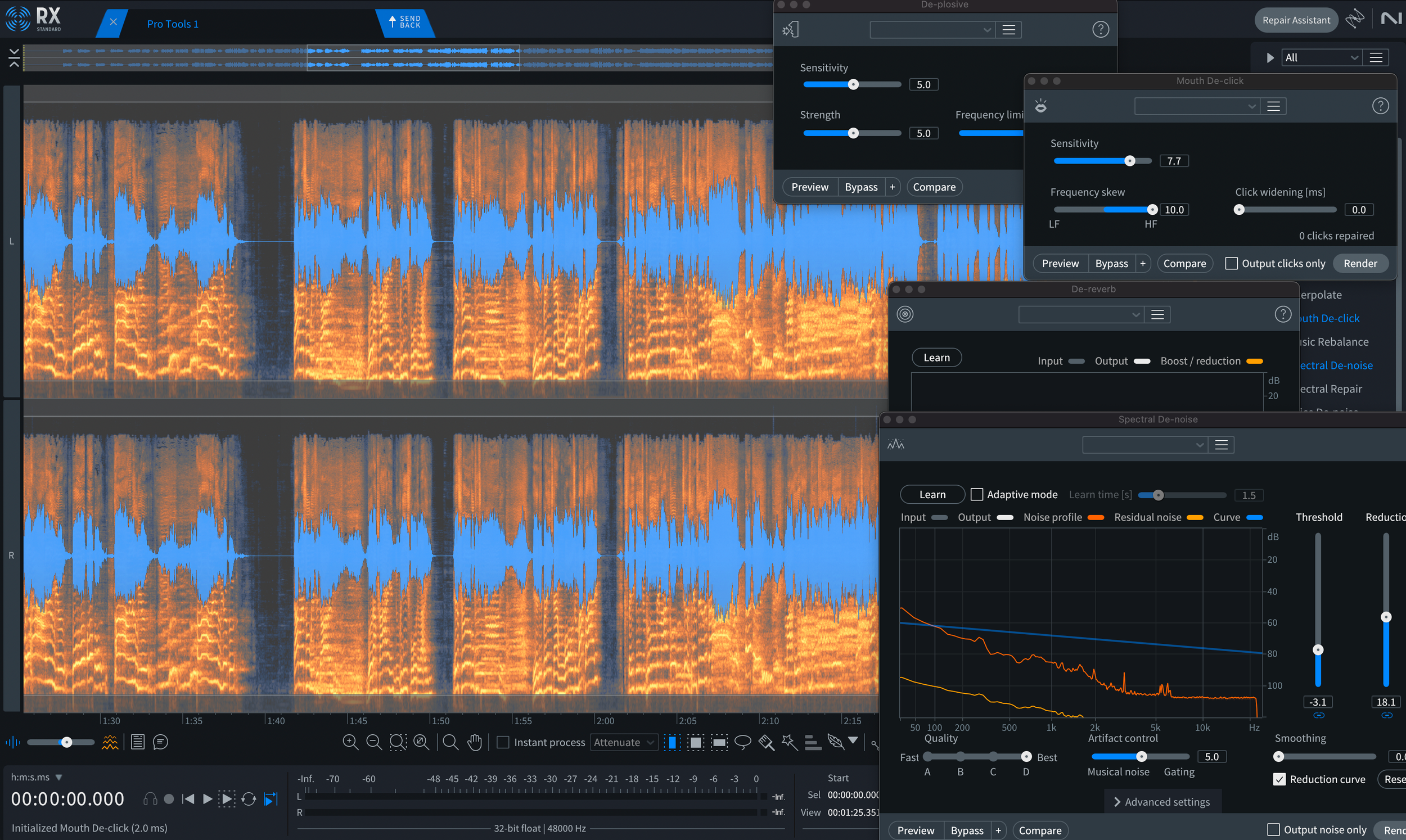The width and height of the screenshot is (1406, 840).
Task: Select the time-frequency selection tool
Action: coord(696,742)
